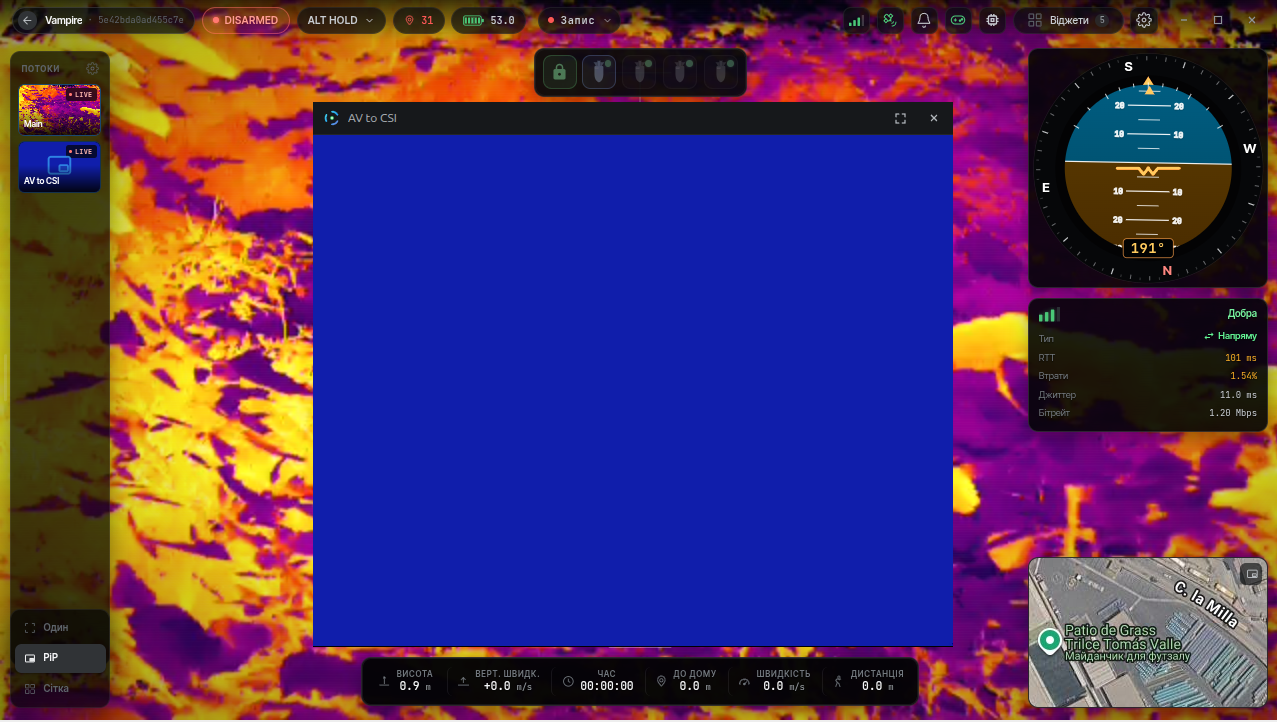Viewport: 1277px width, 722px height.
Task: Switch layout to Сітка
Action: pyautogui.click(x=60, y=689)
